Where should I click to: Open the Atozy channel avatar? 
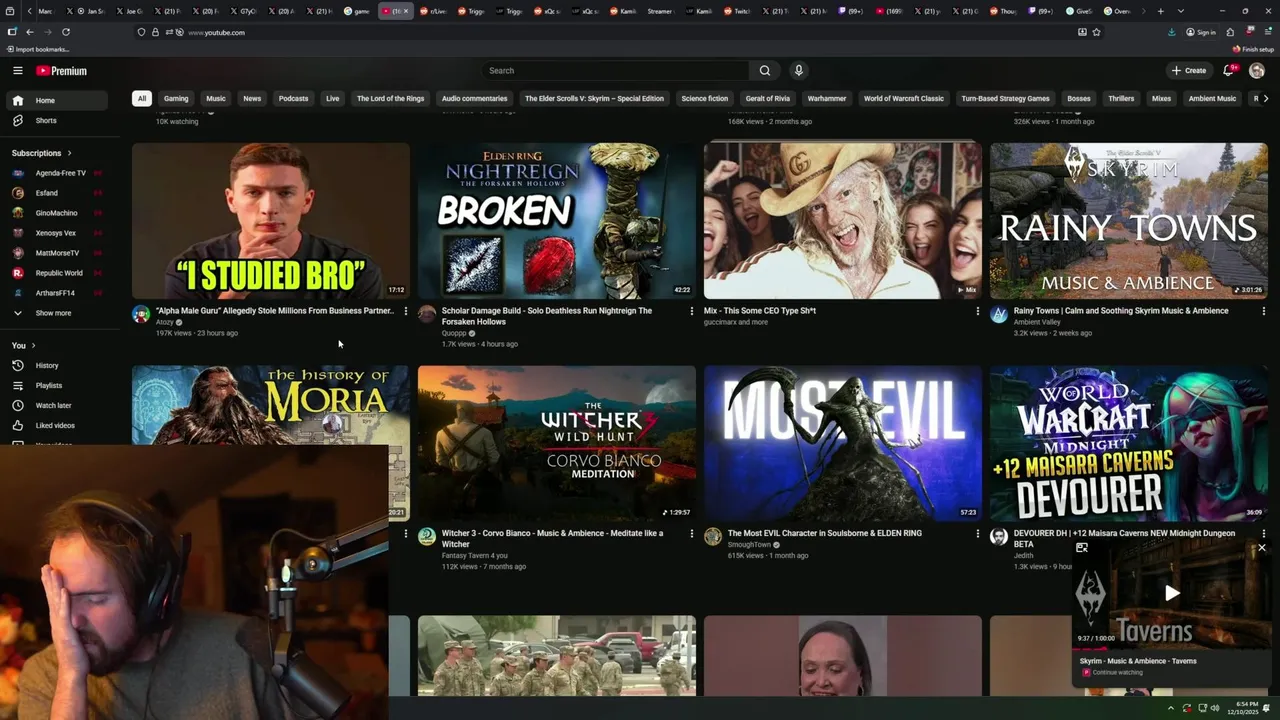click(x=141, y=315)
